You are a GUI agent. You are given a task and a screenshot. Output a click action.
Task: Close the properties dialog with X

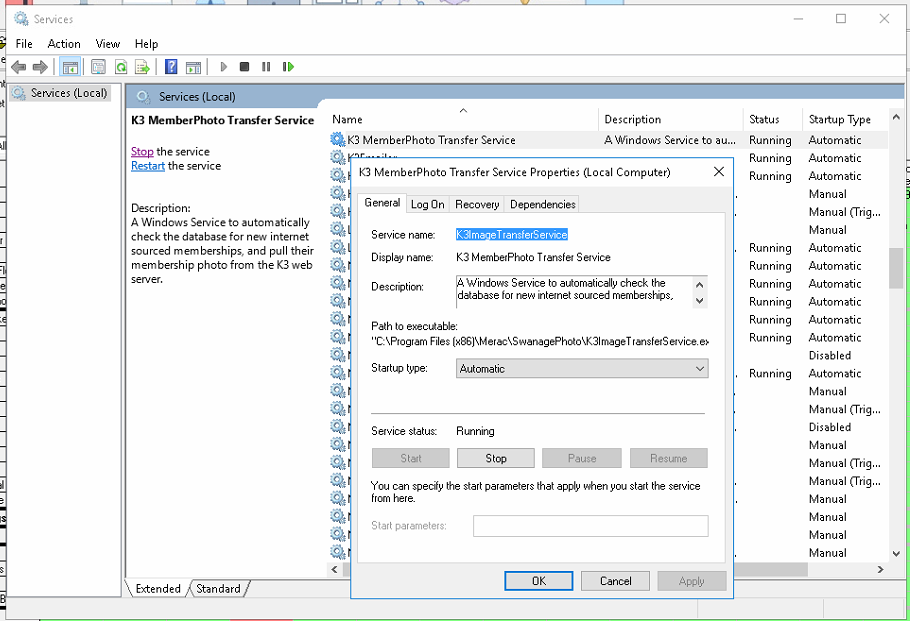(718, 172)
